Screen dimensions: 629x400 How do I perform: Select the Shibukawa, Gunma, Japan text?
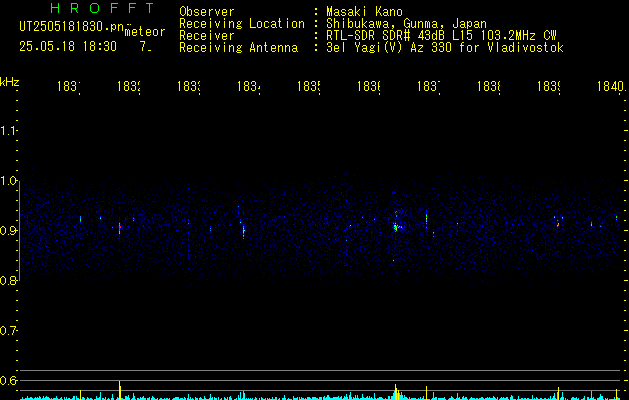[406, 24]
